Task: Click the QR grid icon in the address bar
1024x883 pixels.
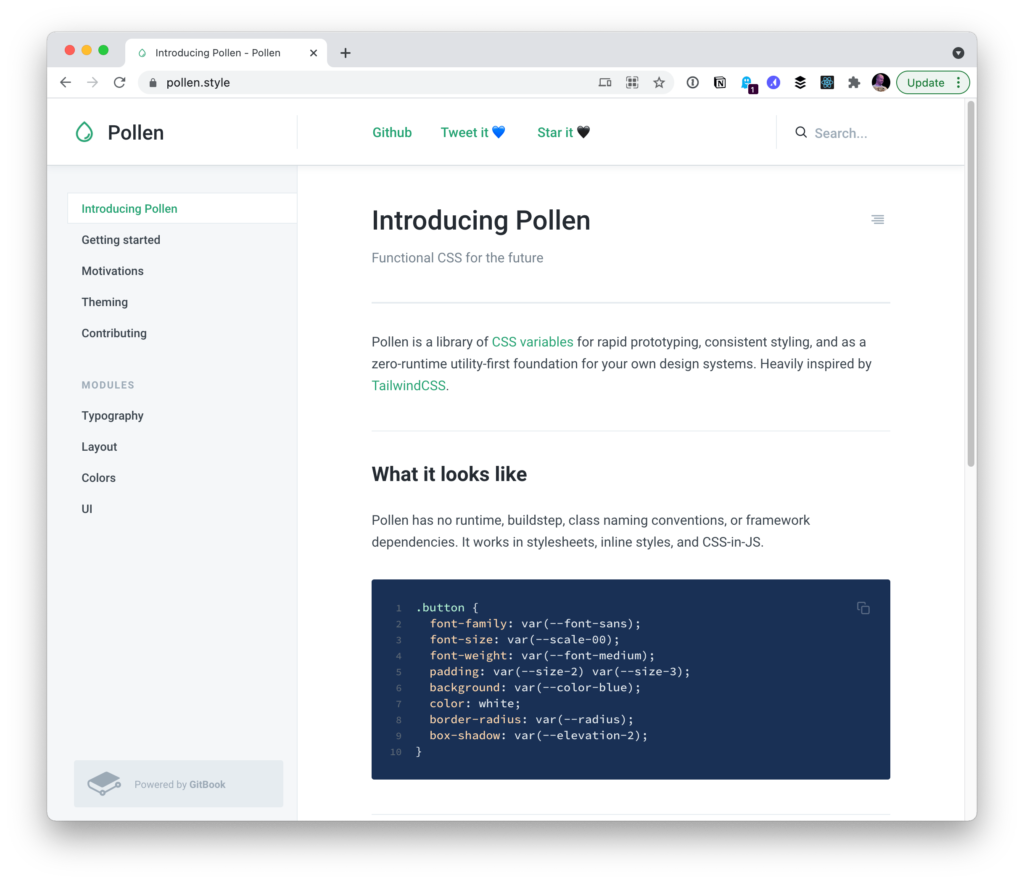Action: [x=632, y=82]
